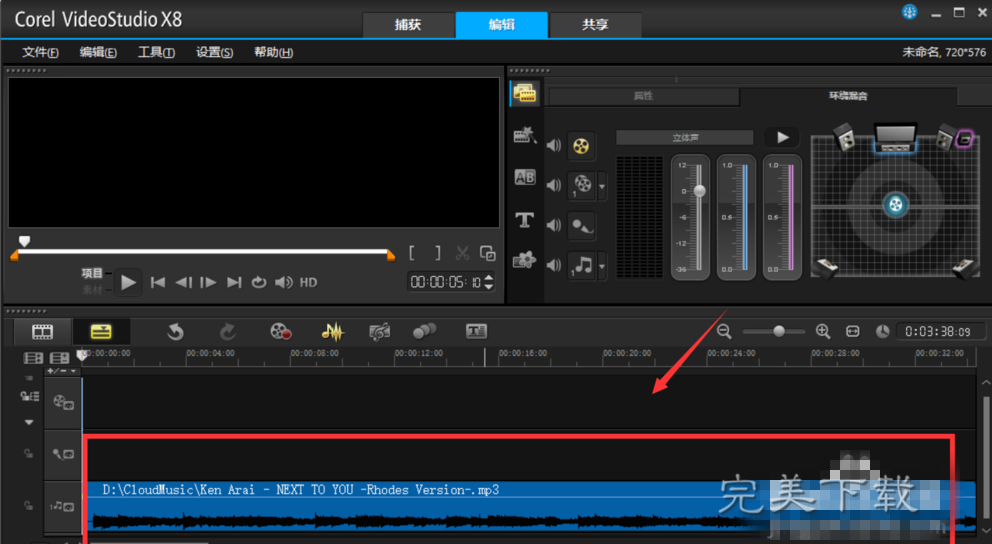
Task: Enlarge the preview window icon
Action: pos(488,253)
